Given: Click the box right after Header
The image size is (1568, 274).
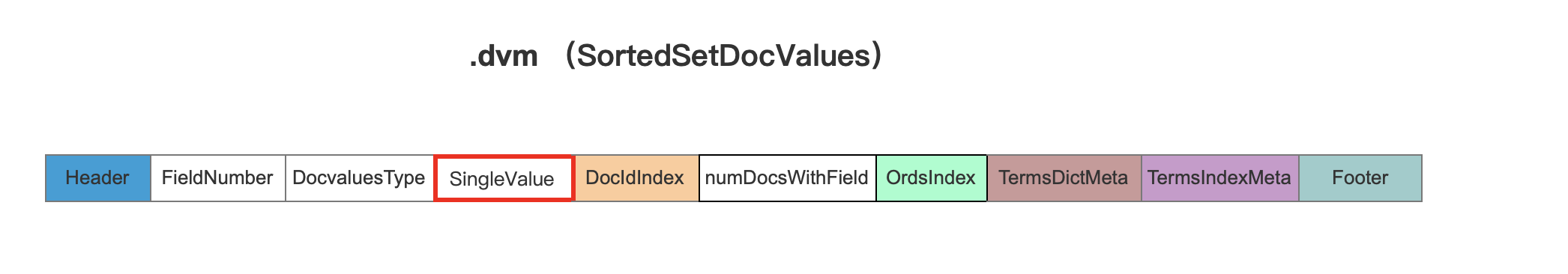Looking at the screenshot, I should [x=218, y=178].
